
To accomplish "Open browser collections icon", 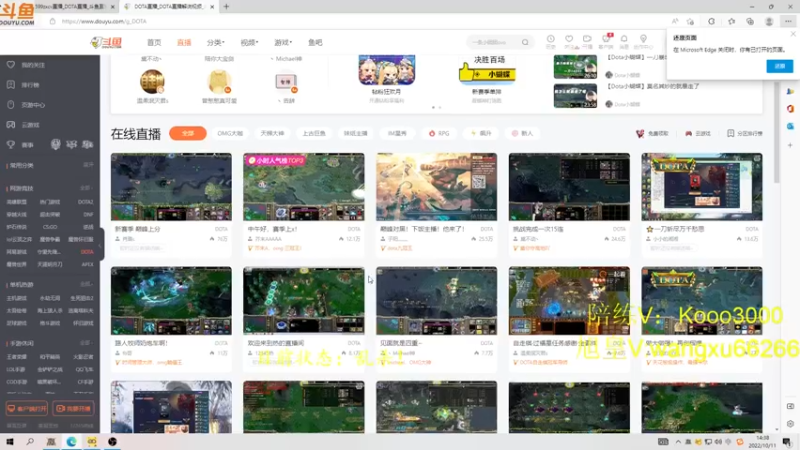I will point(750,21).
